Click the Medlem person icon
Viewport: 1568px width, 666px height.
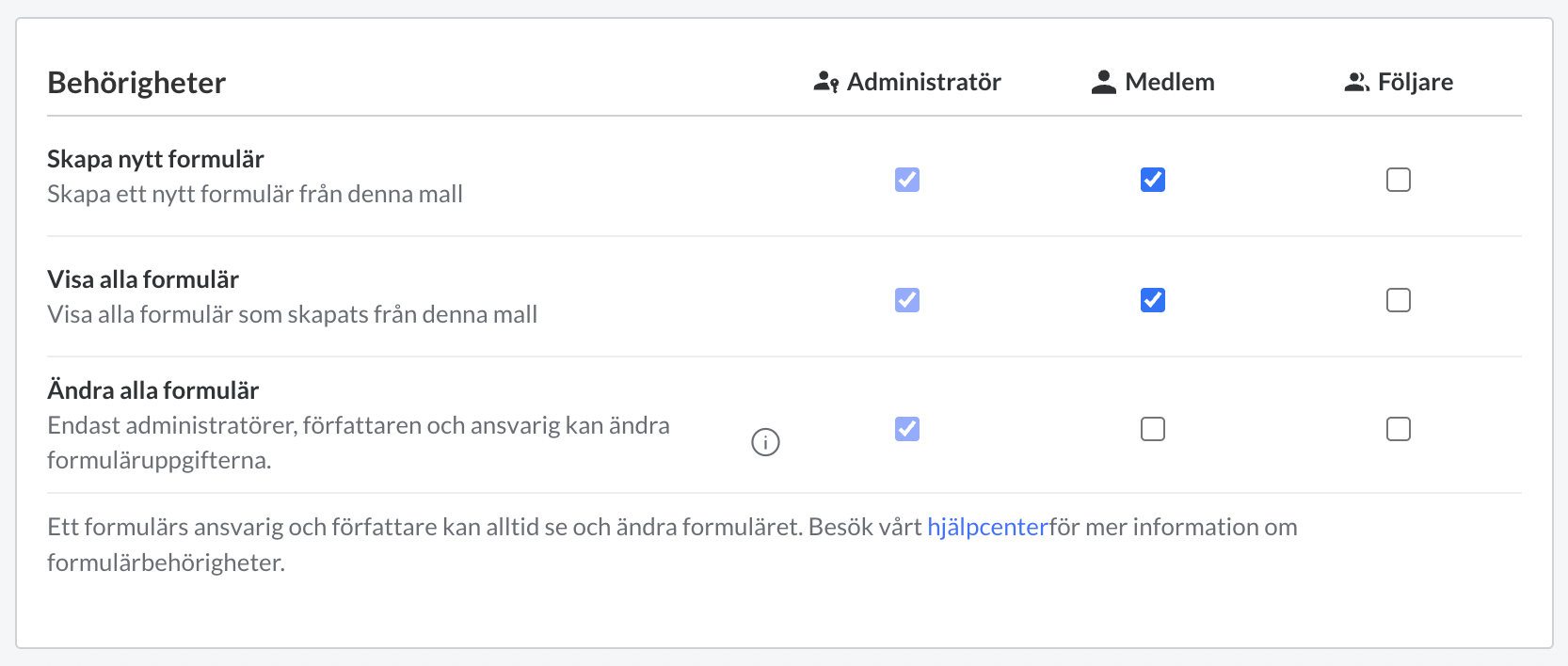[x=1103, y=83]
